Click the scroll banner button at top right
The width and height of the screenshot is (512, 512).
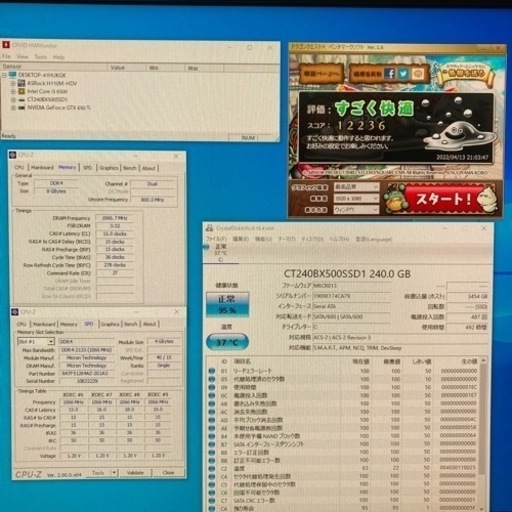(x=466, y=74)
